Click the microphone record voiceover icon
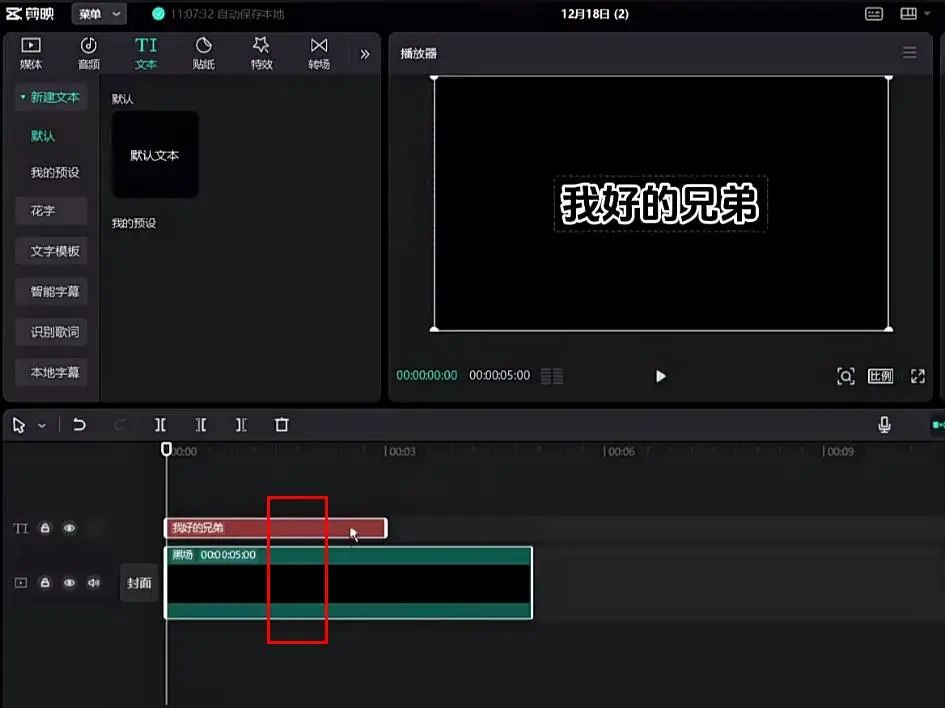 point(884,425)
